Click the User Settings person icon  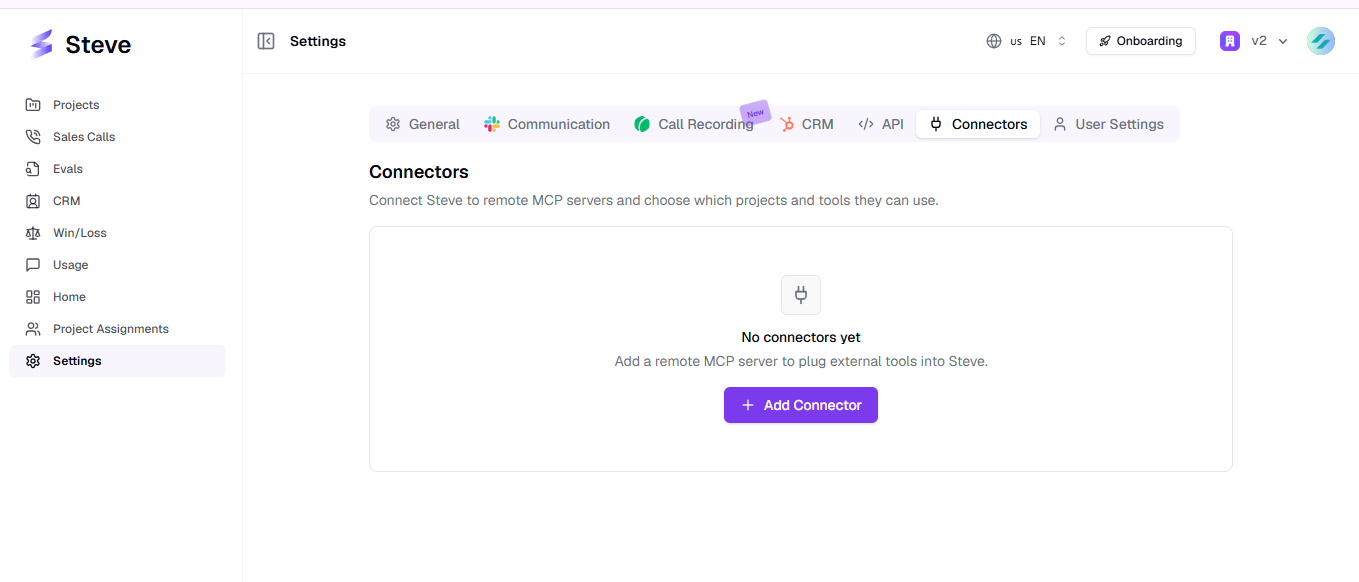1060,124
